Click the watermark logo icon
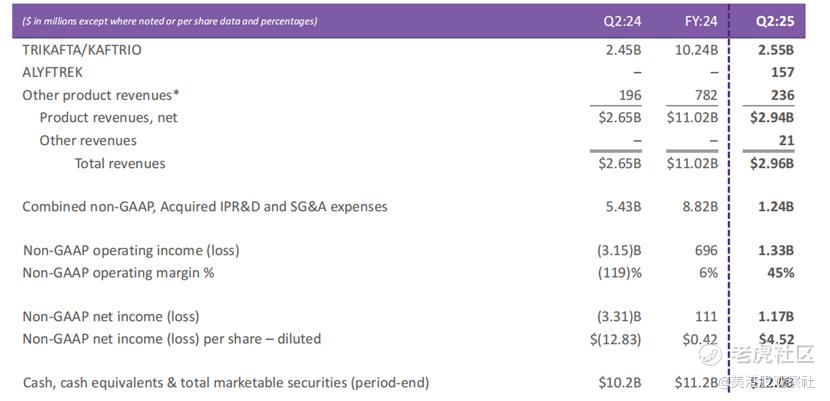 coord(710,354)
